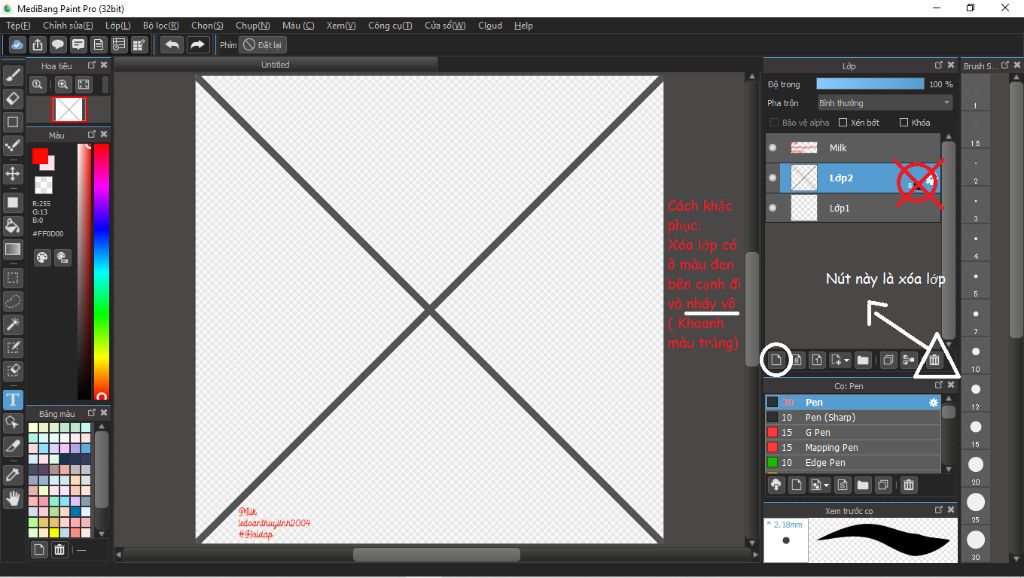Click the cloud save icon in toolbar
The height and width of the screenshot is (578, 1024).
pos(17,45)
